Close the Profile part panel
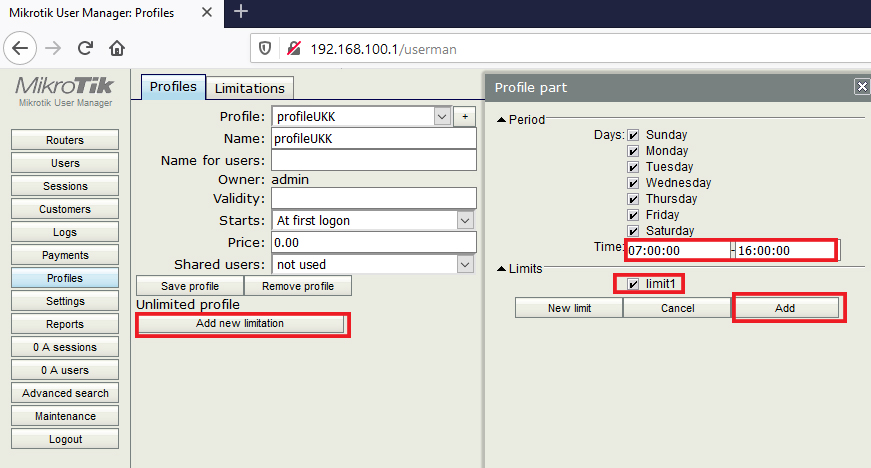 point(862,87)
